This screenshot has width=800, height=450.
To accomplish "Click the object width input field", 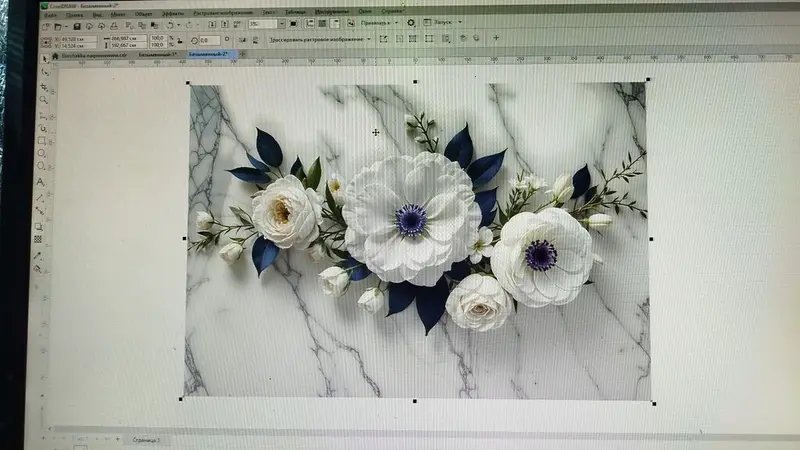I will click(x=129, y=38).
